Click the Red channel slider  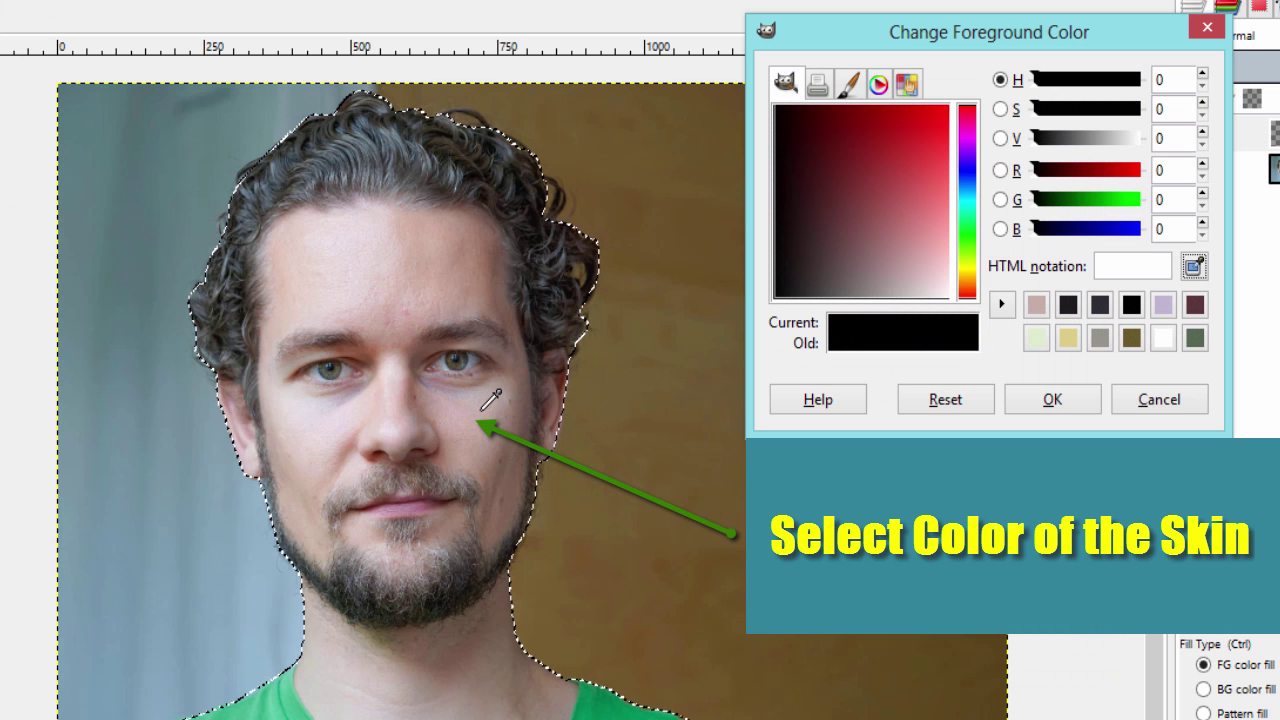click(x=1086, y=170)
